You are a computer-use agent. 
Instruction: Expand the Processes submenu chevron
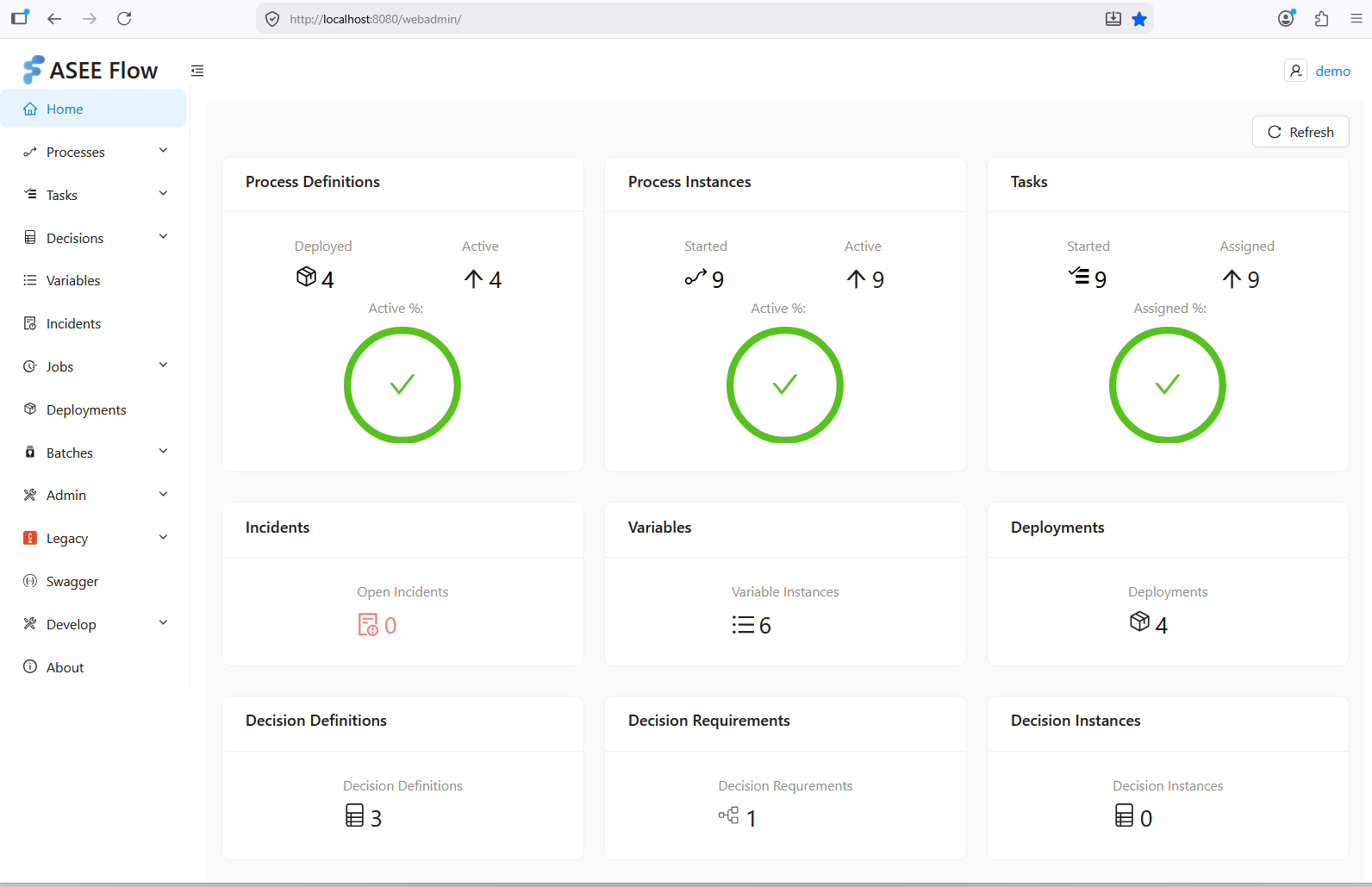click(164, 151)
